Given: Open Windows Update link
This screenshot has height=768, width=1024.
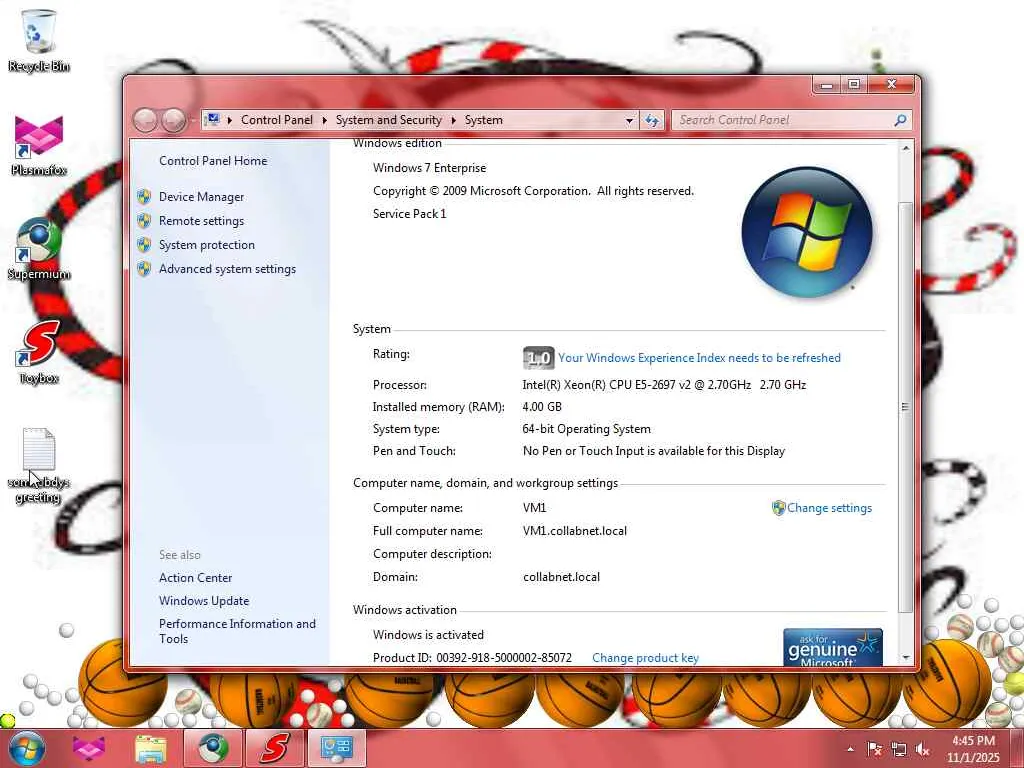Looking at the screenshot, I should 204,601.
